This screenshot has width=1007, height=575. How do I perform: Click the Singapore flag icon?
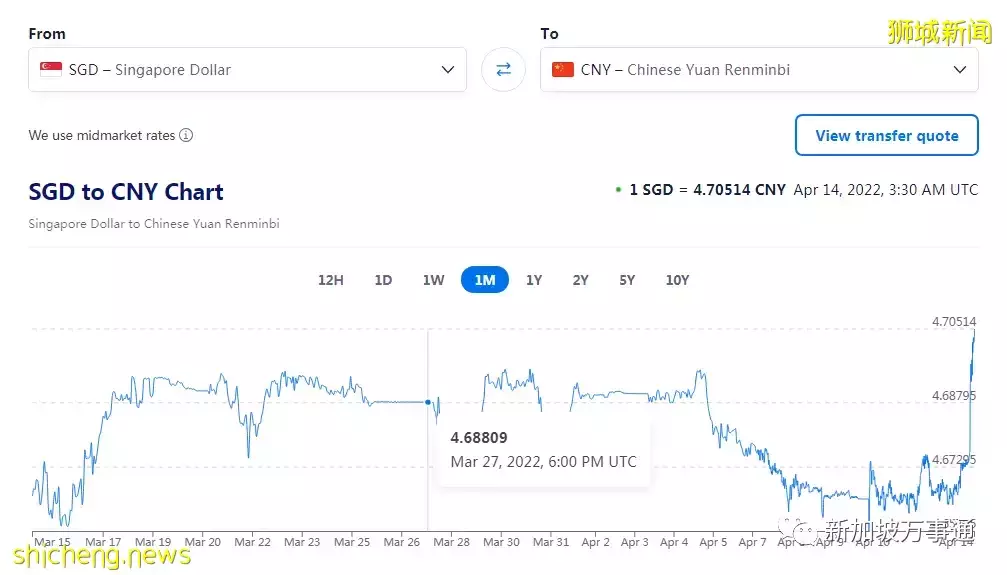[51, 69]
